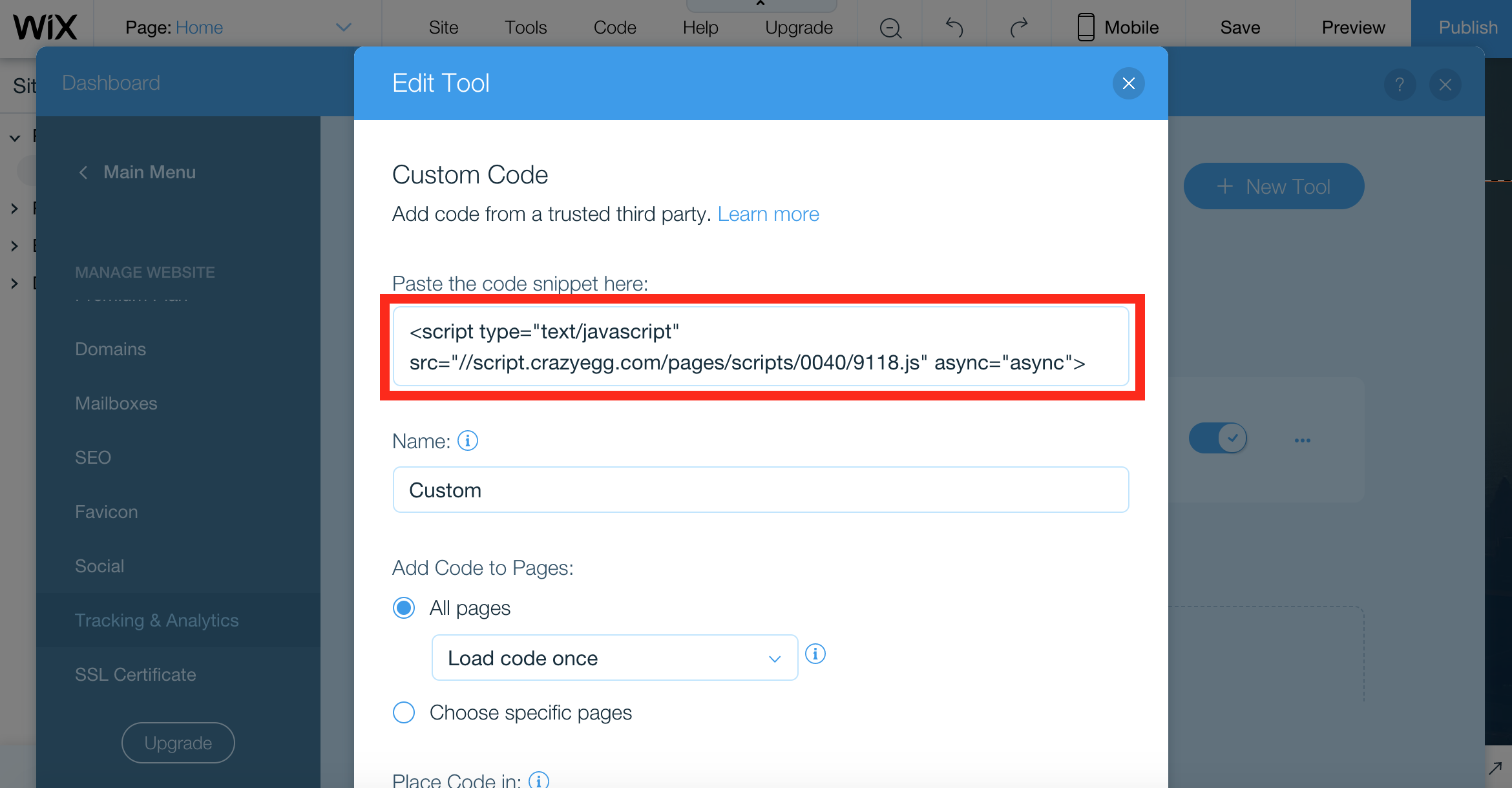Click the Name info icon
The height and width of the screenshot is (788, 1512).
click(468, 441)
